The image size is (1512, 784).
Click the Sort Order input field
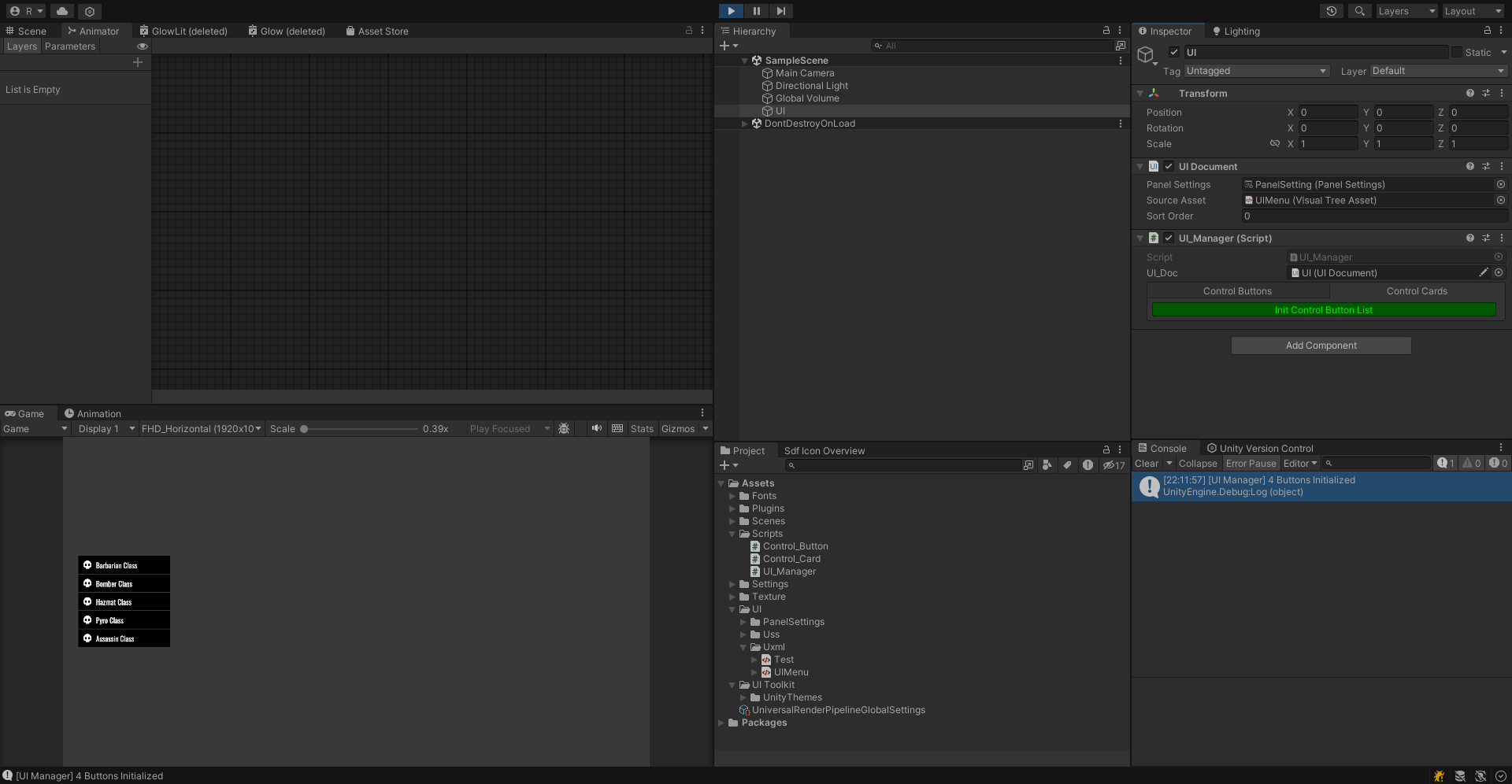click(1373, 216)
